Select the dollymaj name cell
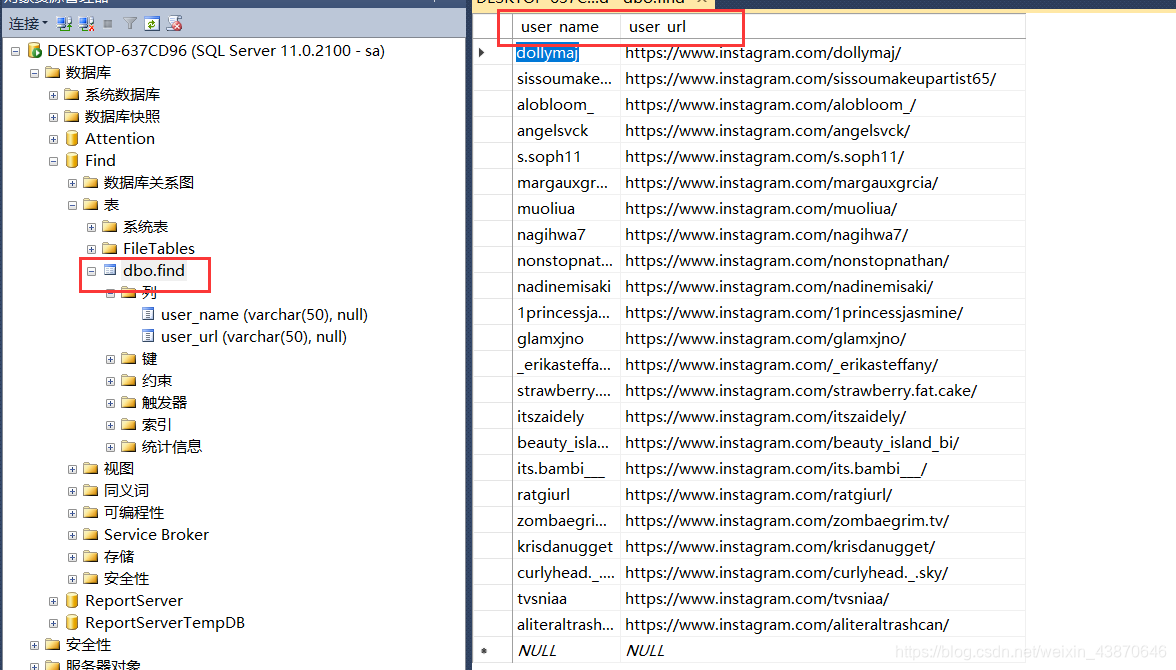Viewport: 1176px width, 670px height. pos(567,53)
